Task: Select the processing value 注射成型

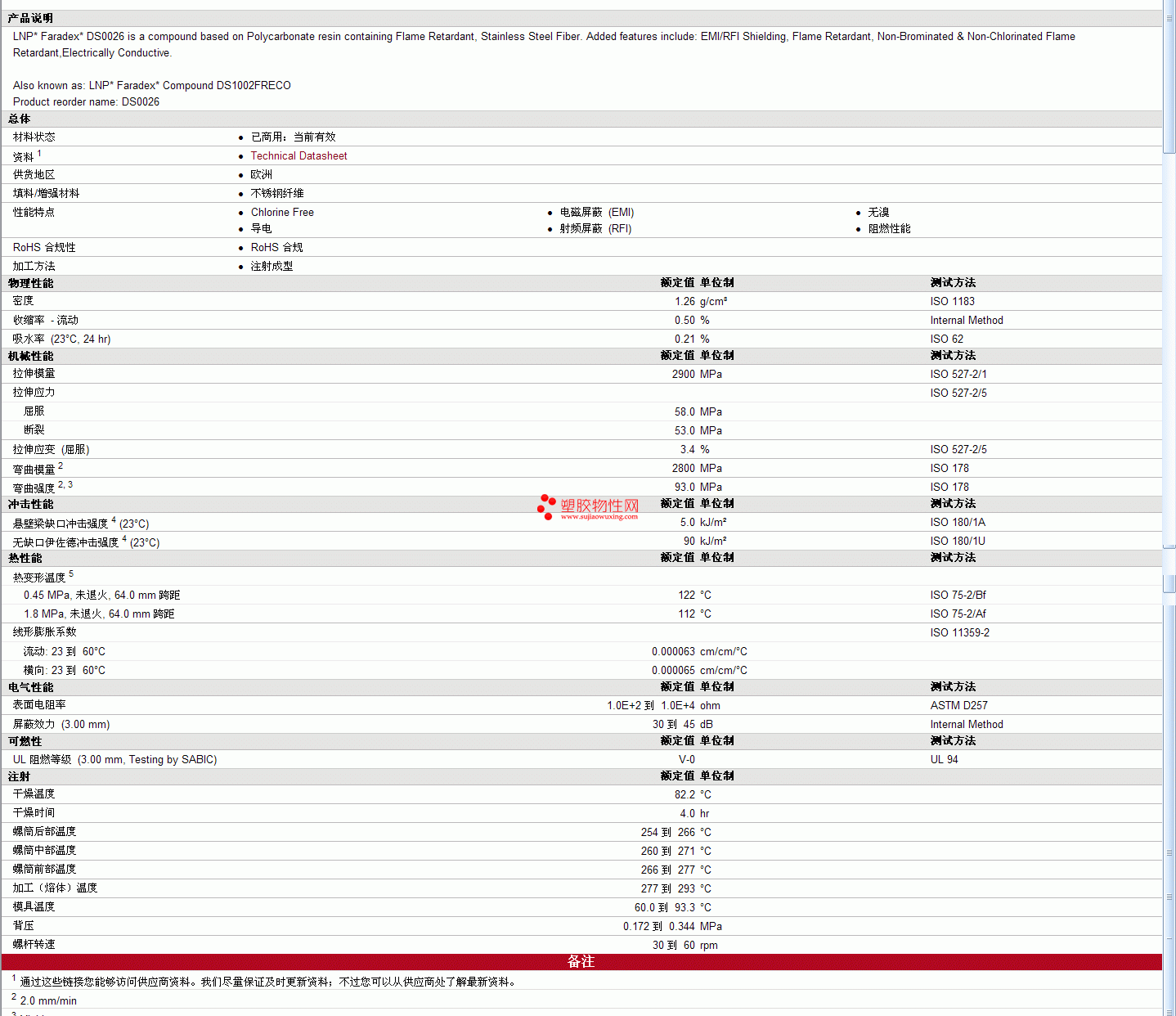Action: [x=272, y=266]
